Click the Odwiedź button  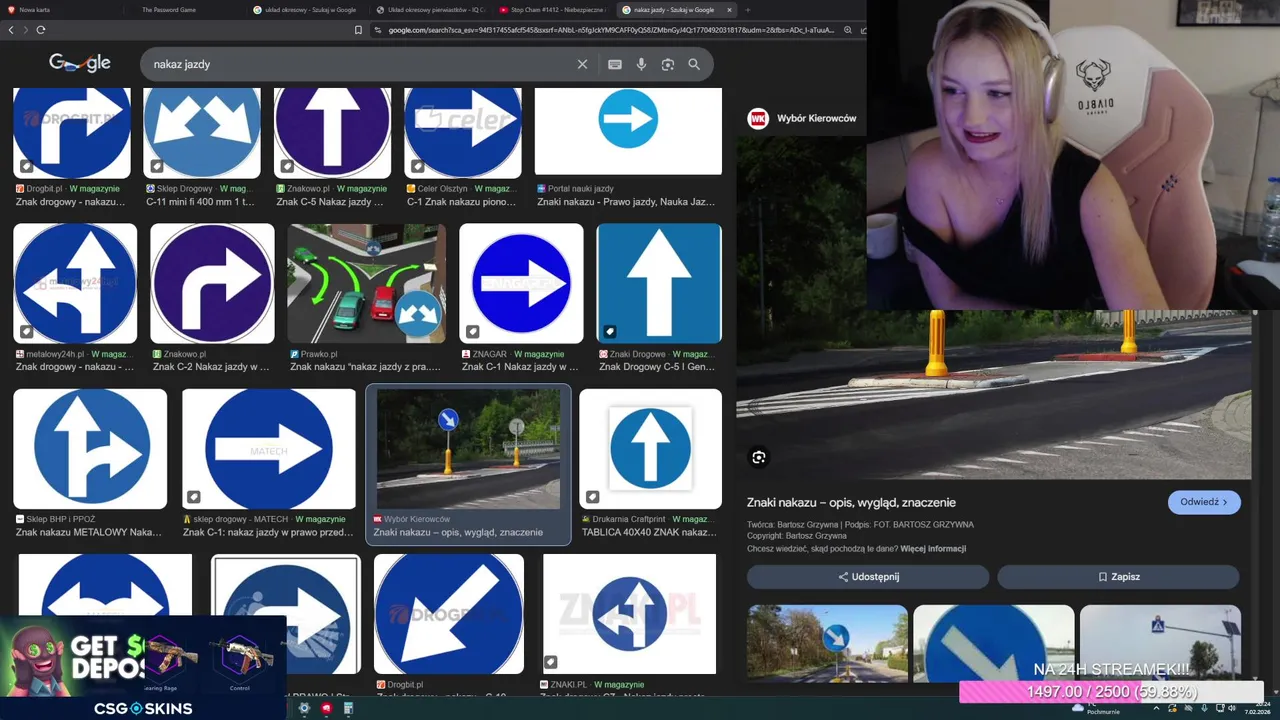[1204, 502]
